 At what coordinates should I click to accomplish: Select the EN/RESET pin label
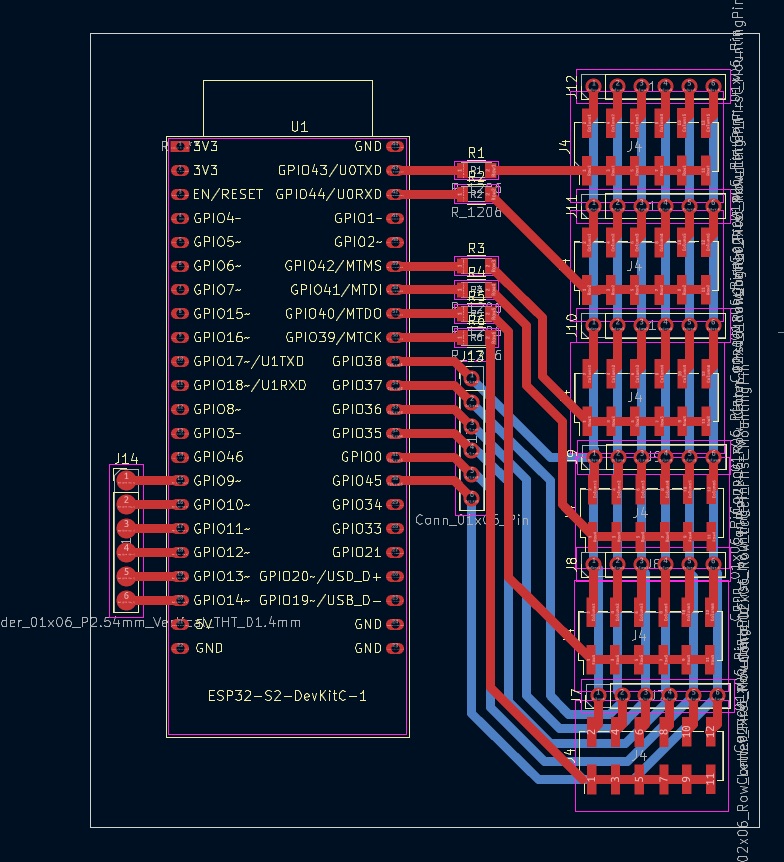[x=228, y=194]
